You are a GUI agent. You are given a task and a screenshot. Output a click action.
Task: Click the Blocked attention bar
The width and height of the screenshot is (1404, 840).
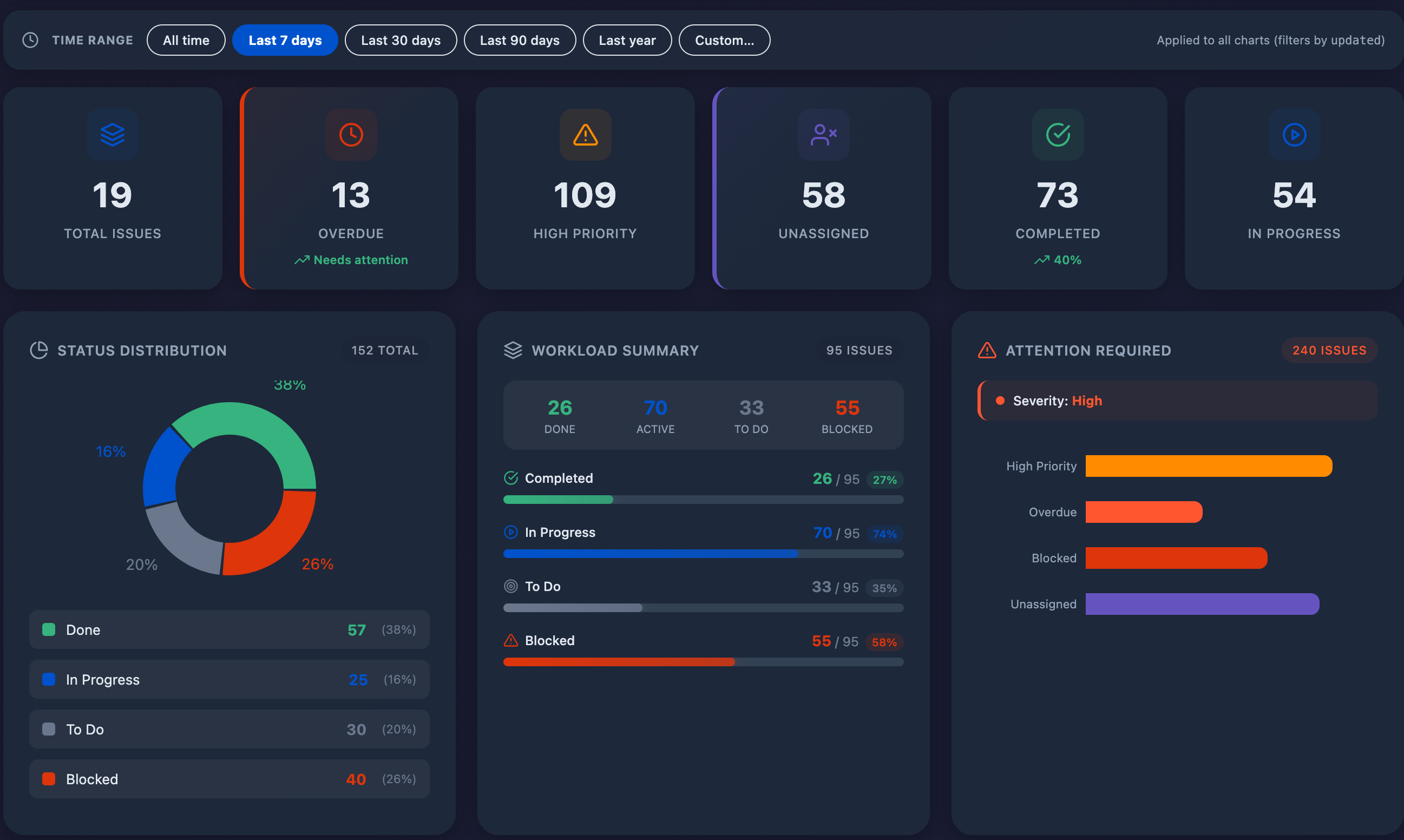[1177, 558]
